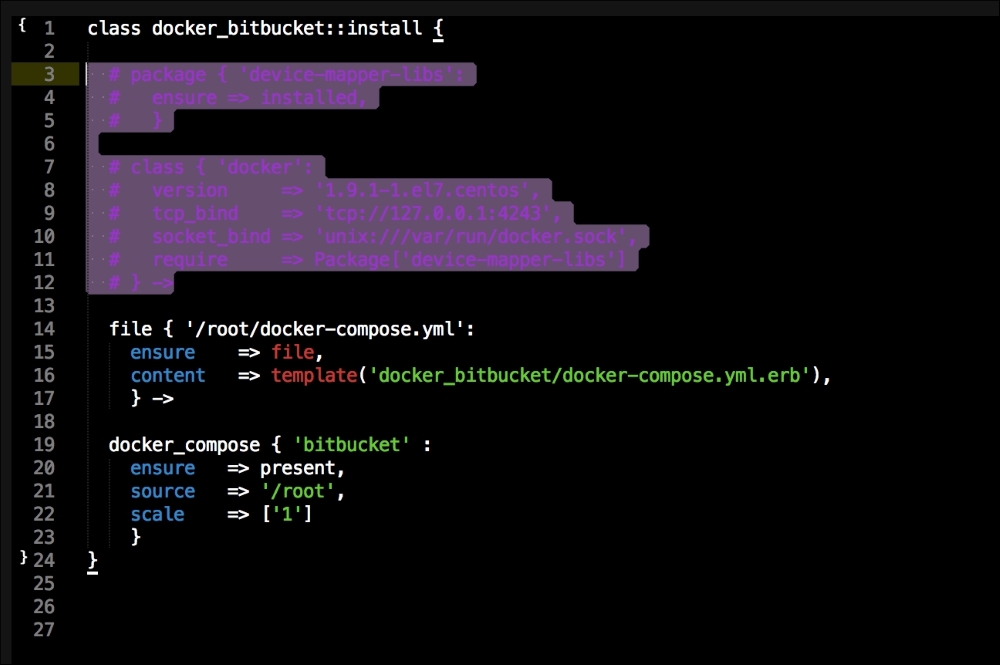Click line number 27 in the gutter
Screen dimensions: 1000x665
click(x=44, y=630)
